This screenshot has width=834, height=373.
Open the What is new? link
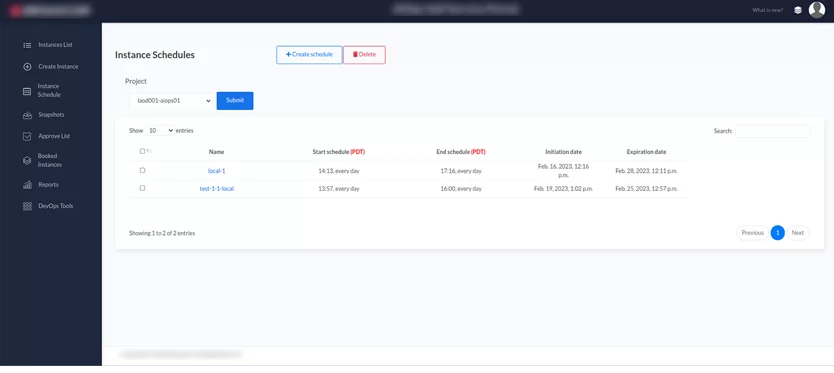[x=768, y=10]
